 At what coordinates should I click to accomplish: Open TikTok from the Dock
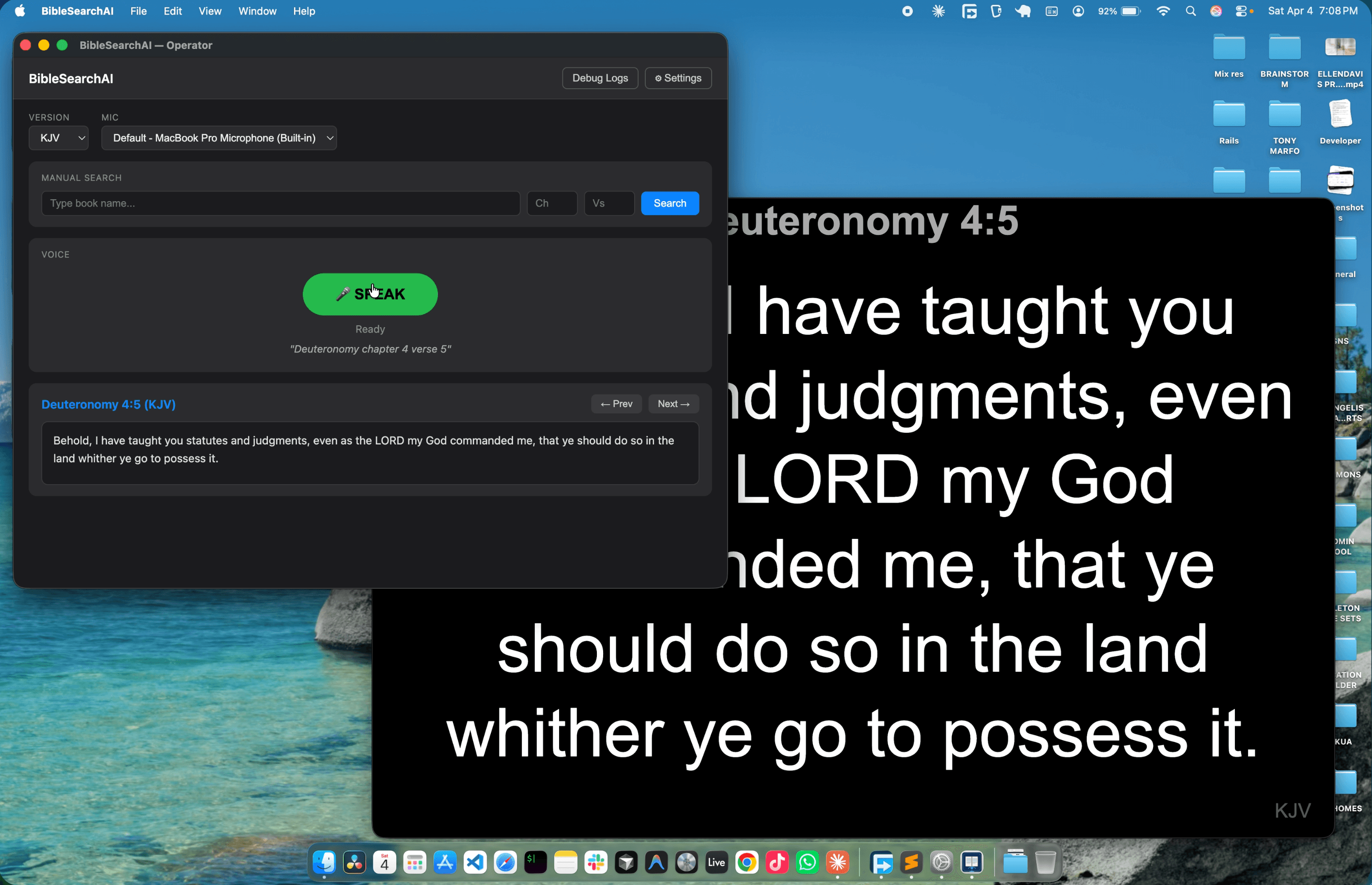[x=777, y=863]
